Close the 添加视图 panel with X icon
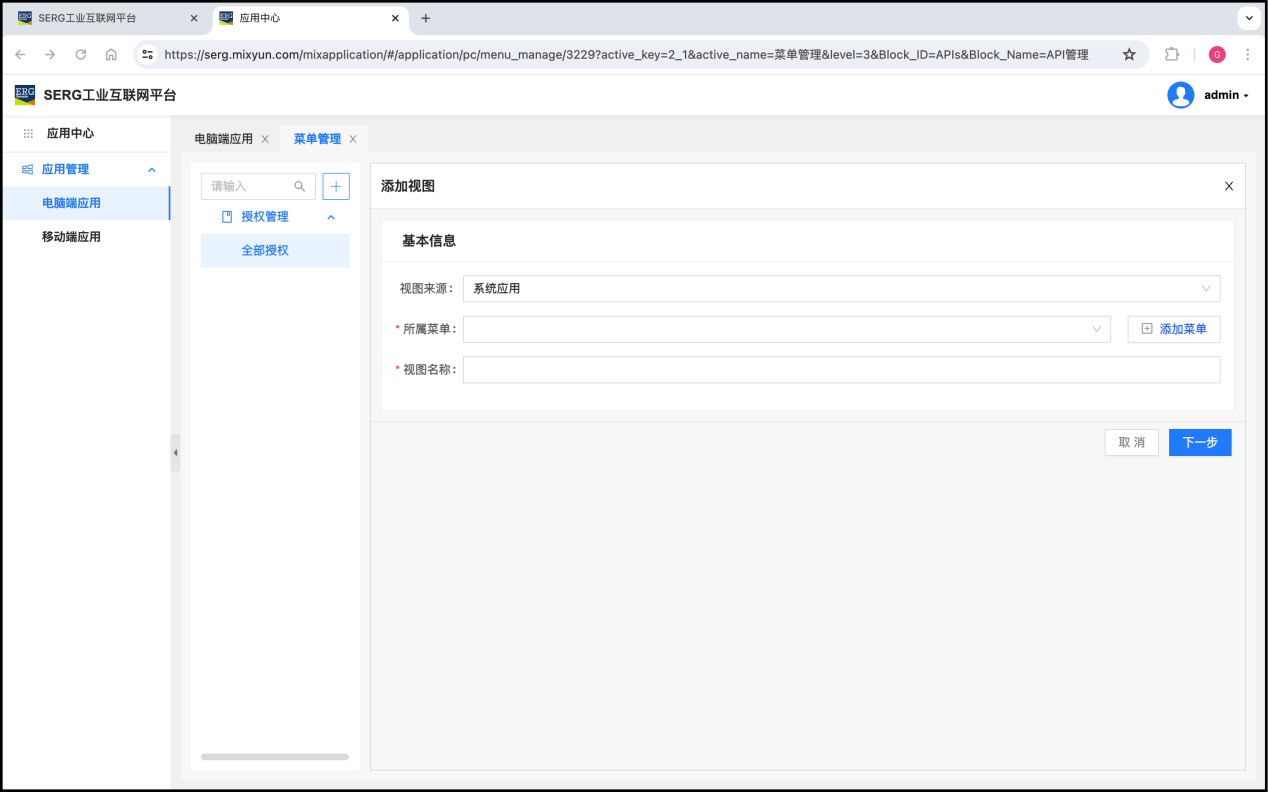The image size is (1268, 792). click(1229, 186)
